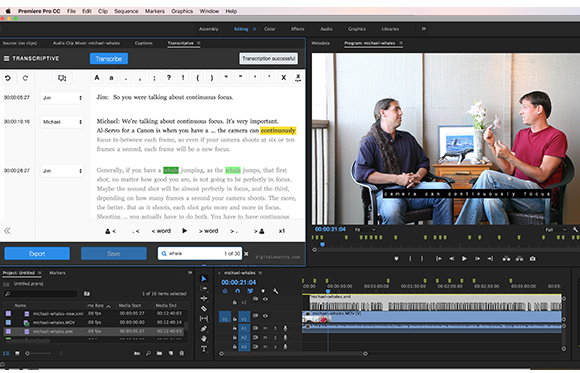Click the speaker management icon

click(x=62, y=78)
